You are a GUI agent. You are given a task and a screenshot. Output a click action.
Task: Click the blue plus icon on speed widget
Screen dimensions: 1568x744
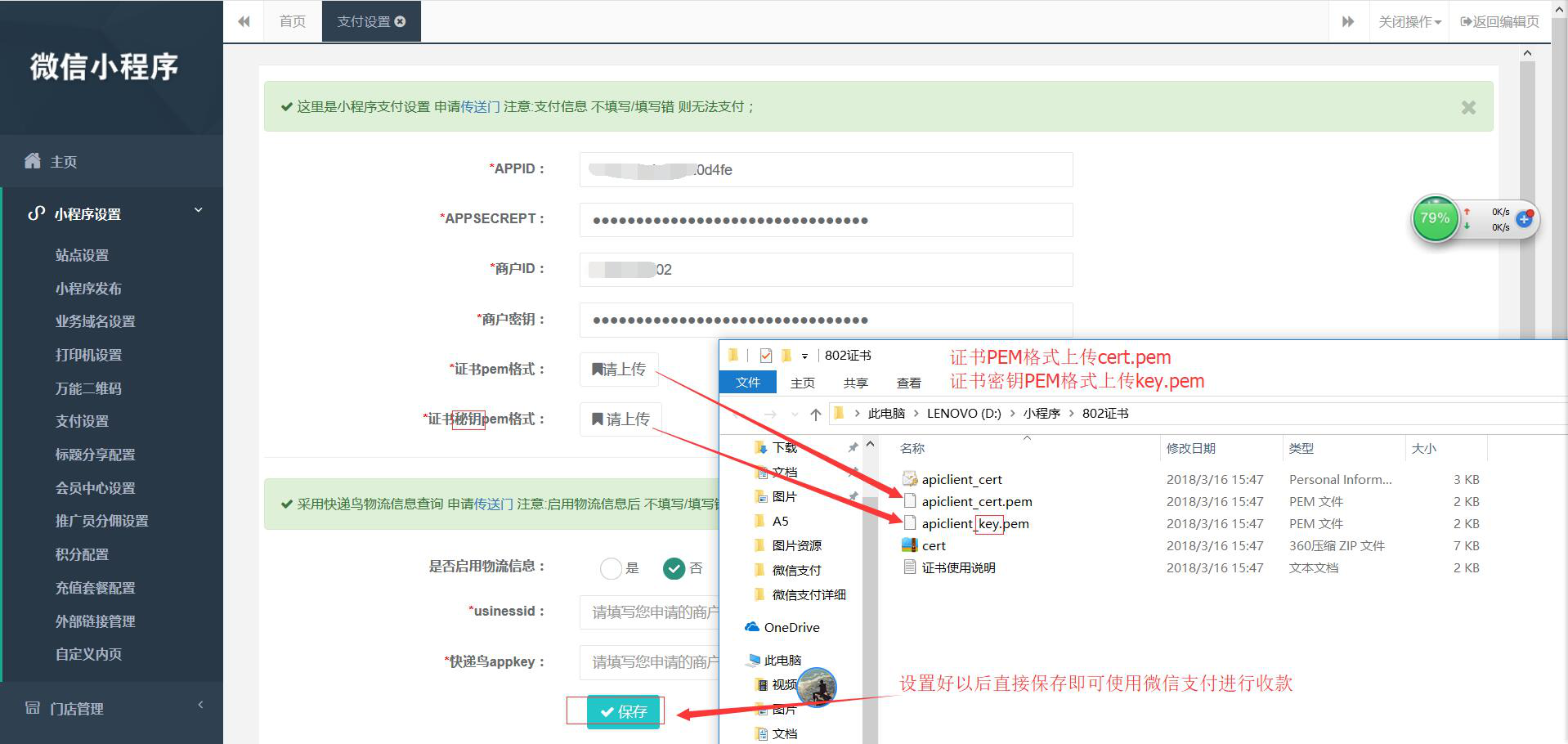coord(1524,219)
